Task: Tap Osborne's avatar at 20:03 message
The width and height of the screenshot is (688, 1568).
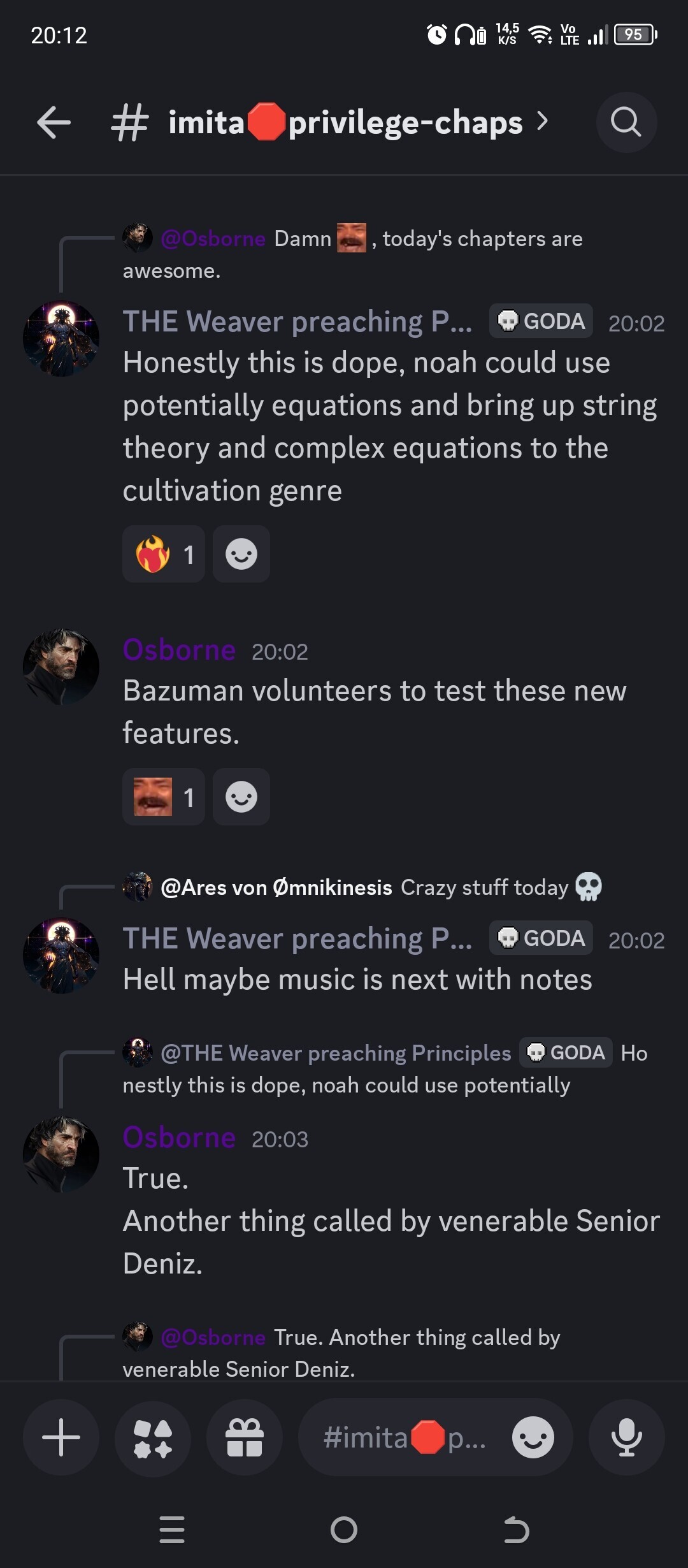Action: [x=61, y=1154]
